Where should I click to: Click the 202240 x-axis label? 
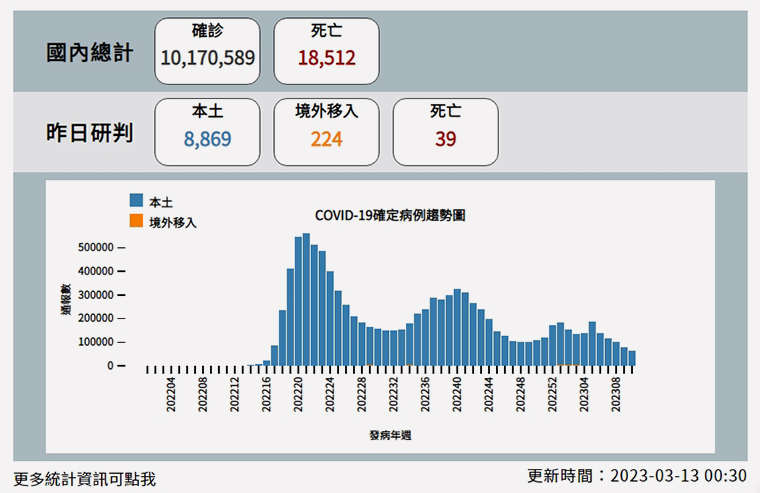(457, 395)
